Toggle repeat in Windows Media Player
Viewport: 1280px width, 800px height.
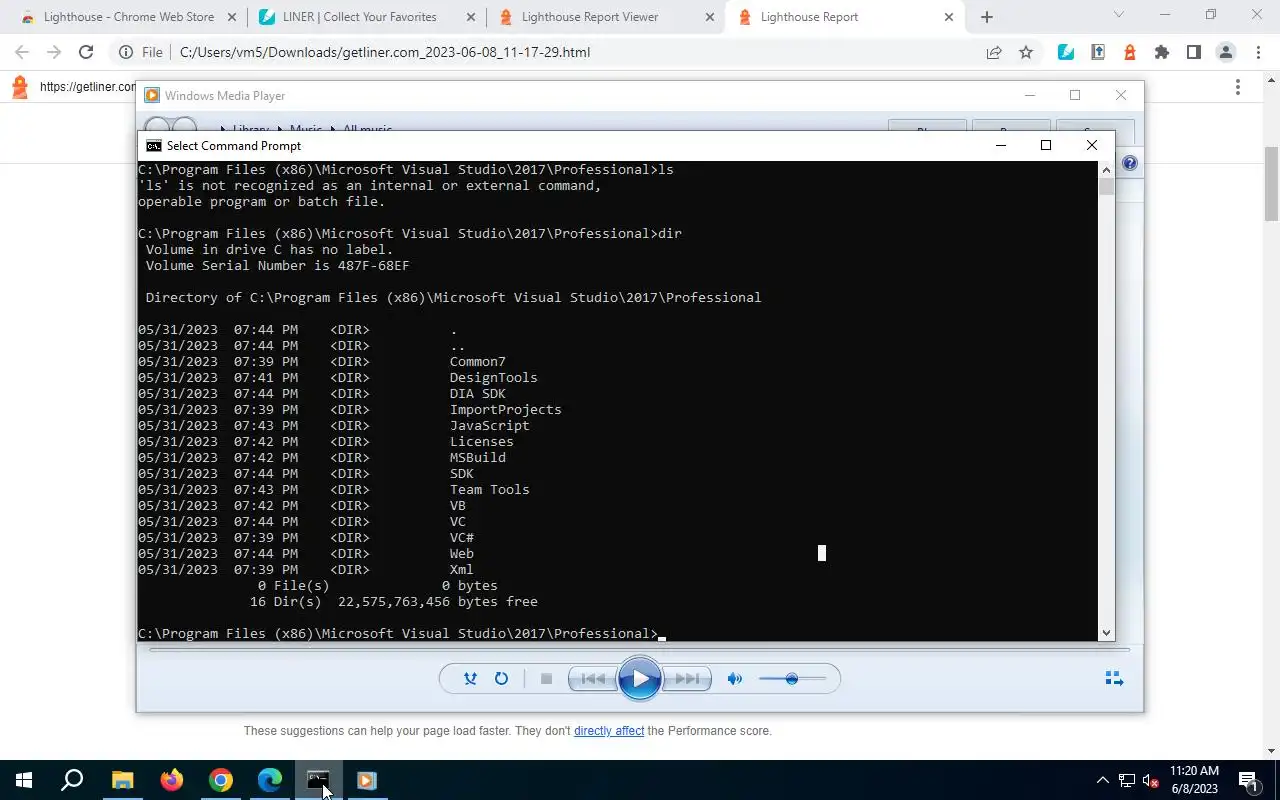coord(501,679)
